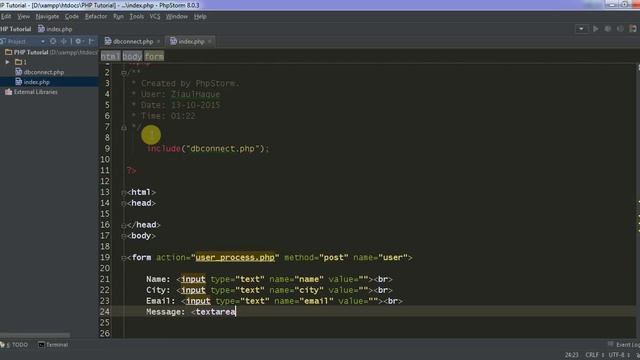Image resolution: width=640 pixels, height=360 pixels.
Task: Click line number 26 in the gutter
Action: [x=105, y=333]
